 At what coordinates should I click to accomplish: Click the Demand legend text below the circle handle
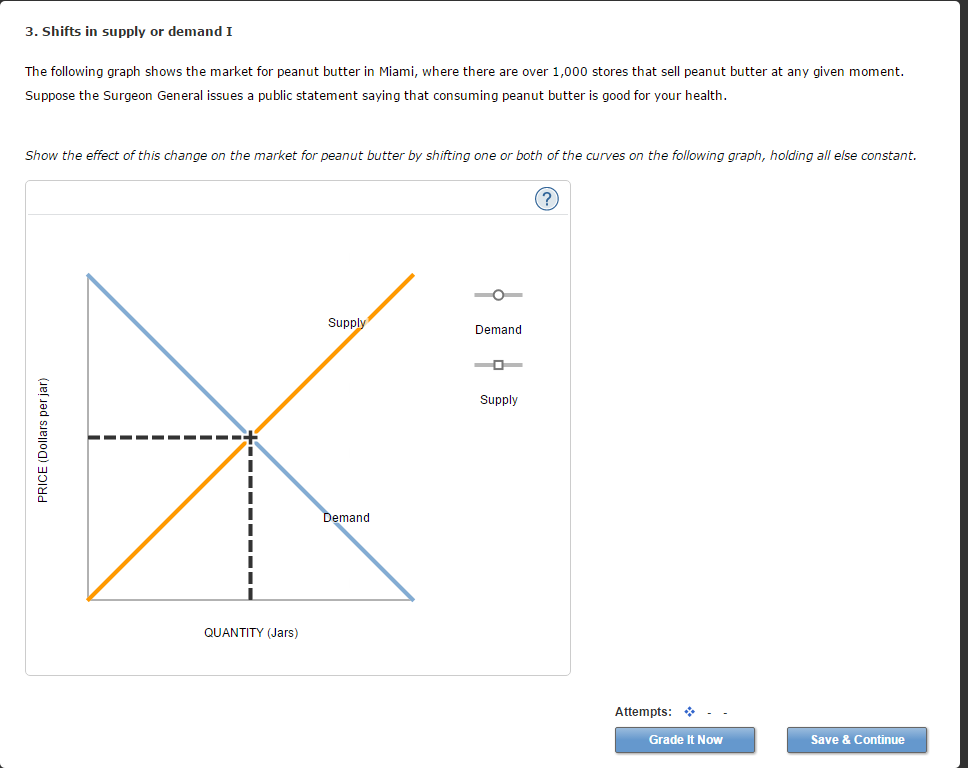[x=497, y=329]
